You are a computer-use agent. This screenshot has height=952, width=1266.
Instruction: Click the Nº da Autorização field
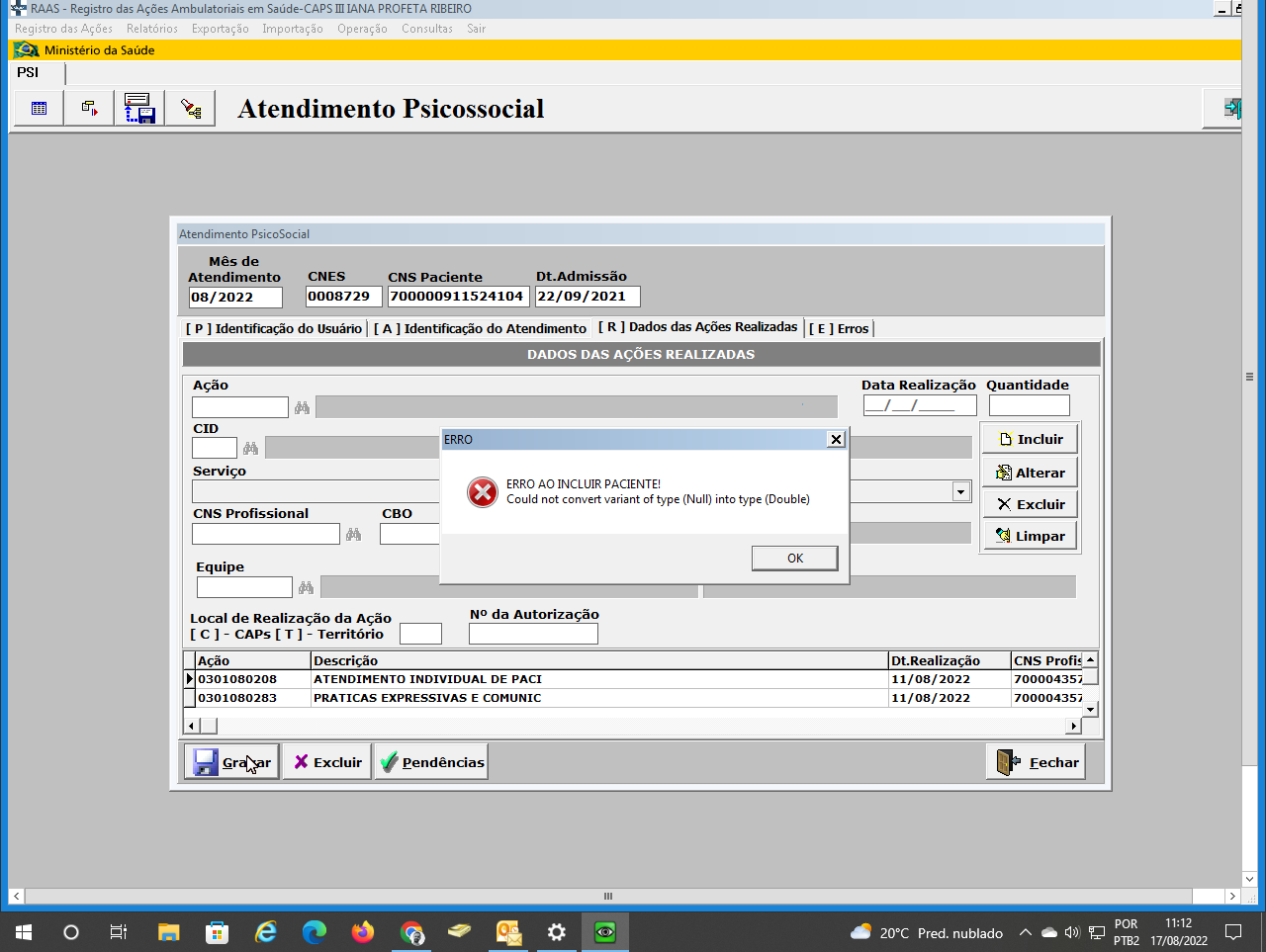pyautogui.click(x=533, y=634)
